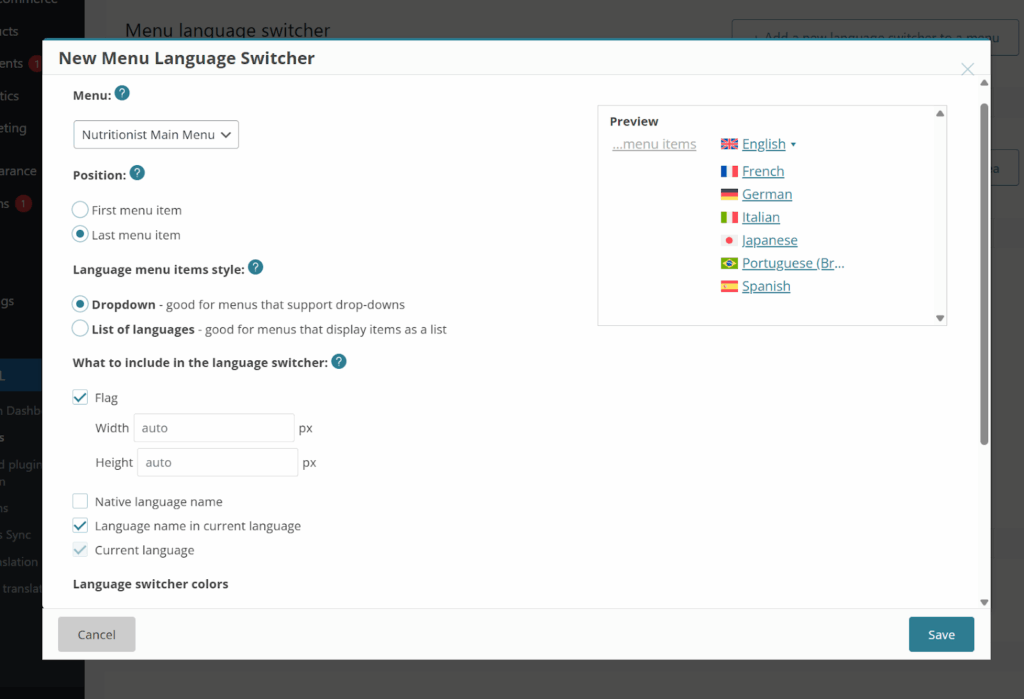Screen dimensions: 1024x699
Task: Choose the List of languages style
Action: coord(80,328)
